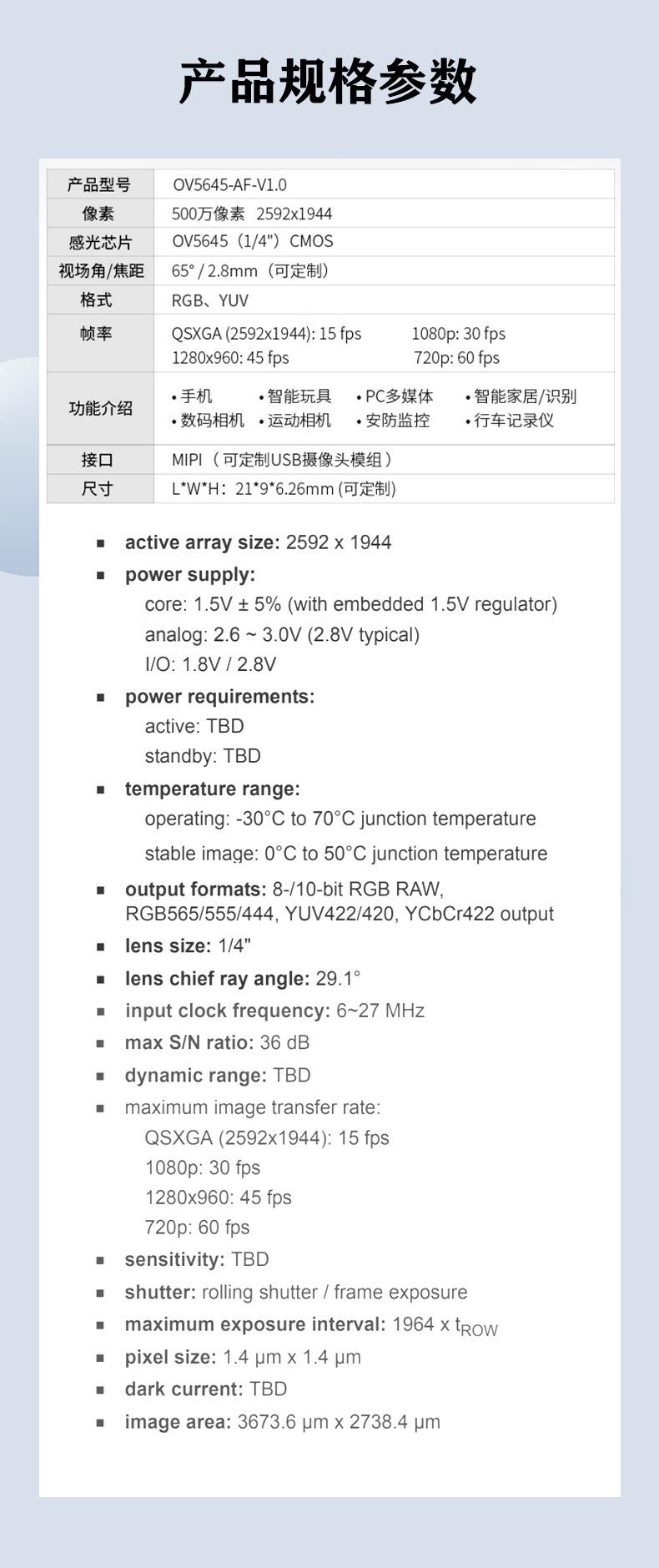Click the 尺寸 row label
This screenshot has height=1568, width=659.
(x=97, y=488)
